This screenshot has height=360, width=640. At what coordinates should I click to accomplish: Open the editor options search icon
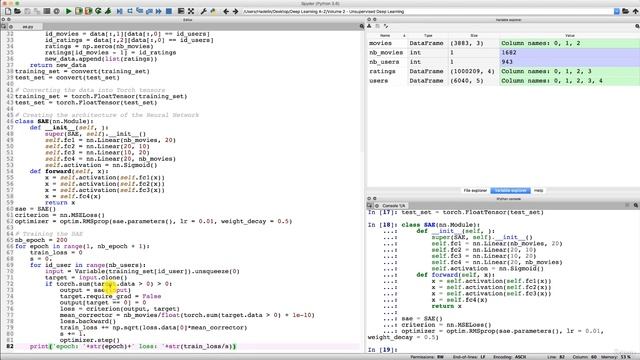click(362, 27)
